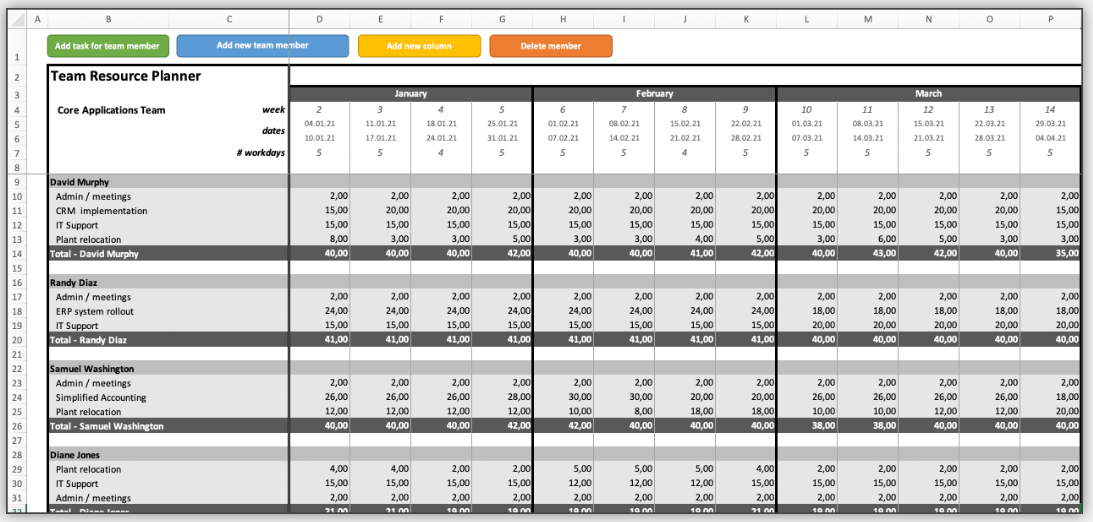Select the CRM implementation task label
This screenshot has width=1093, height=522.
(101, 210)
